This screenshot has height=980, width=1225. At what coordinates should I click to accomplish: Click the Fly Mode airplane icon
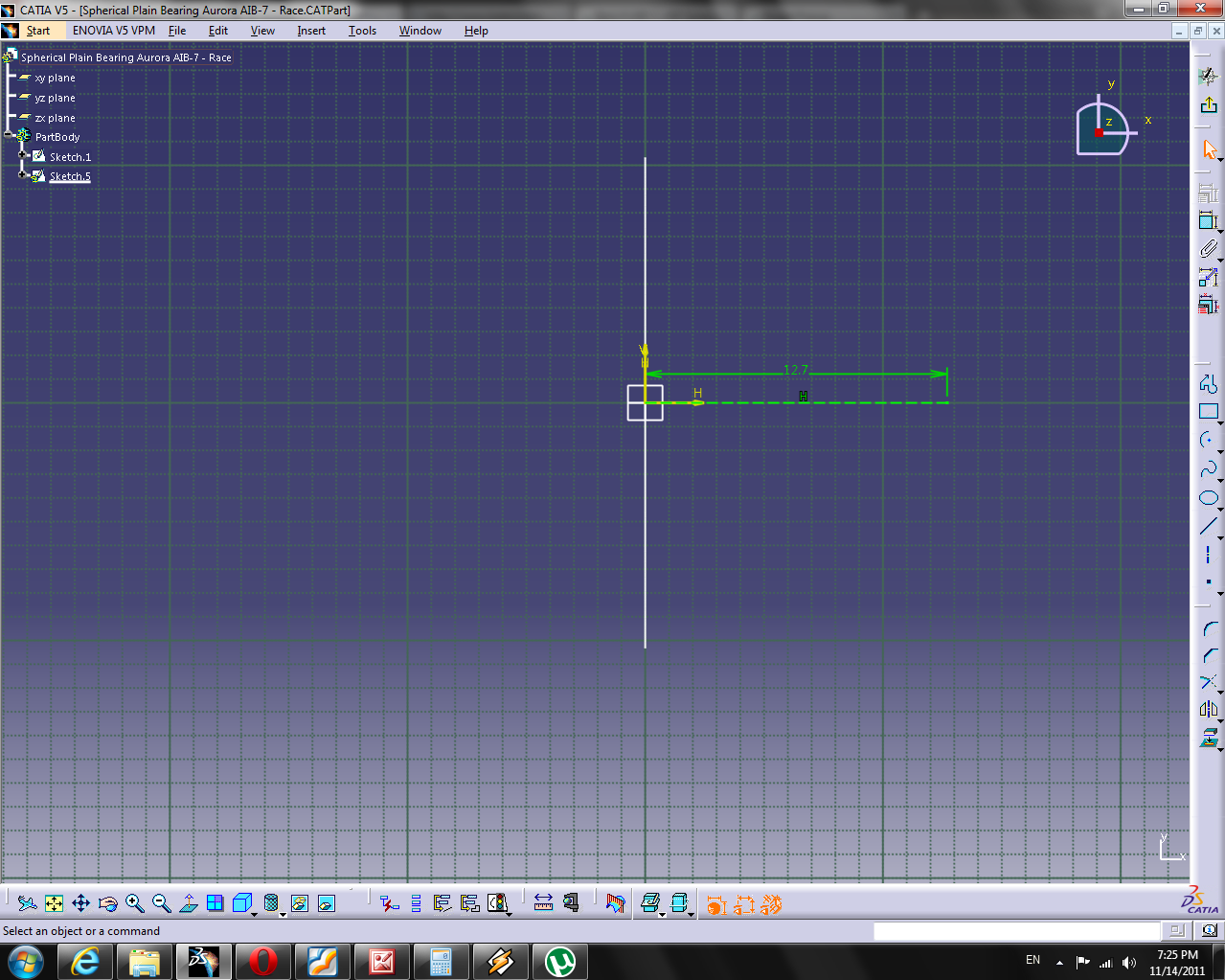[27, 903]
